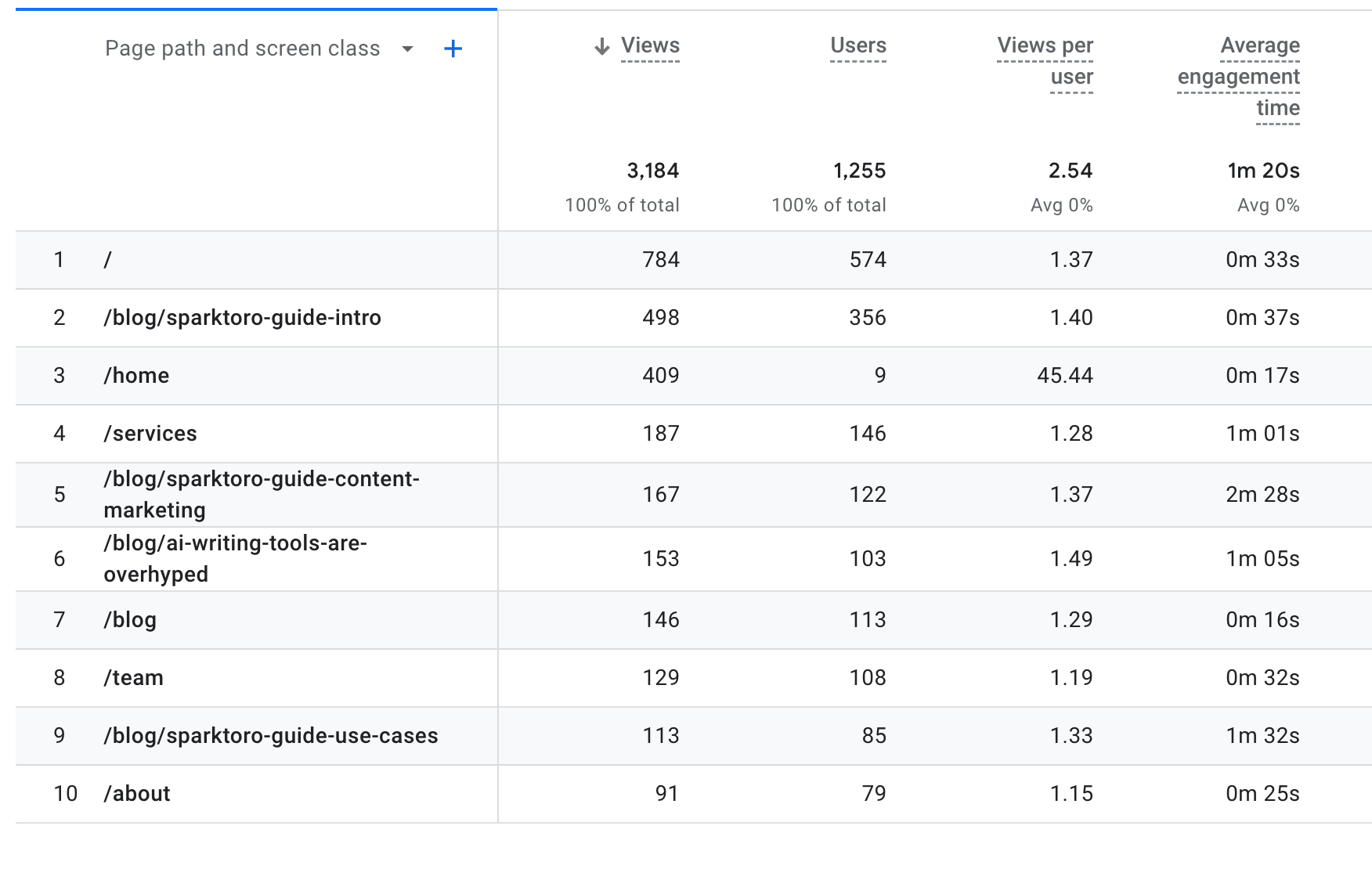Select the /services row
This screenshot has width=1372, height=869.
151,433
